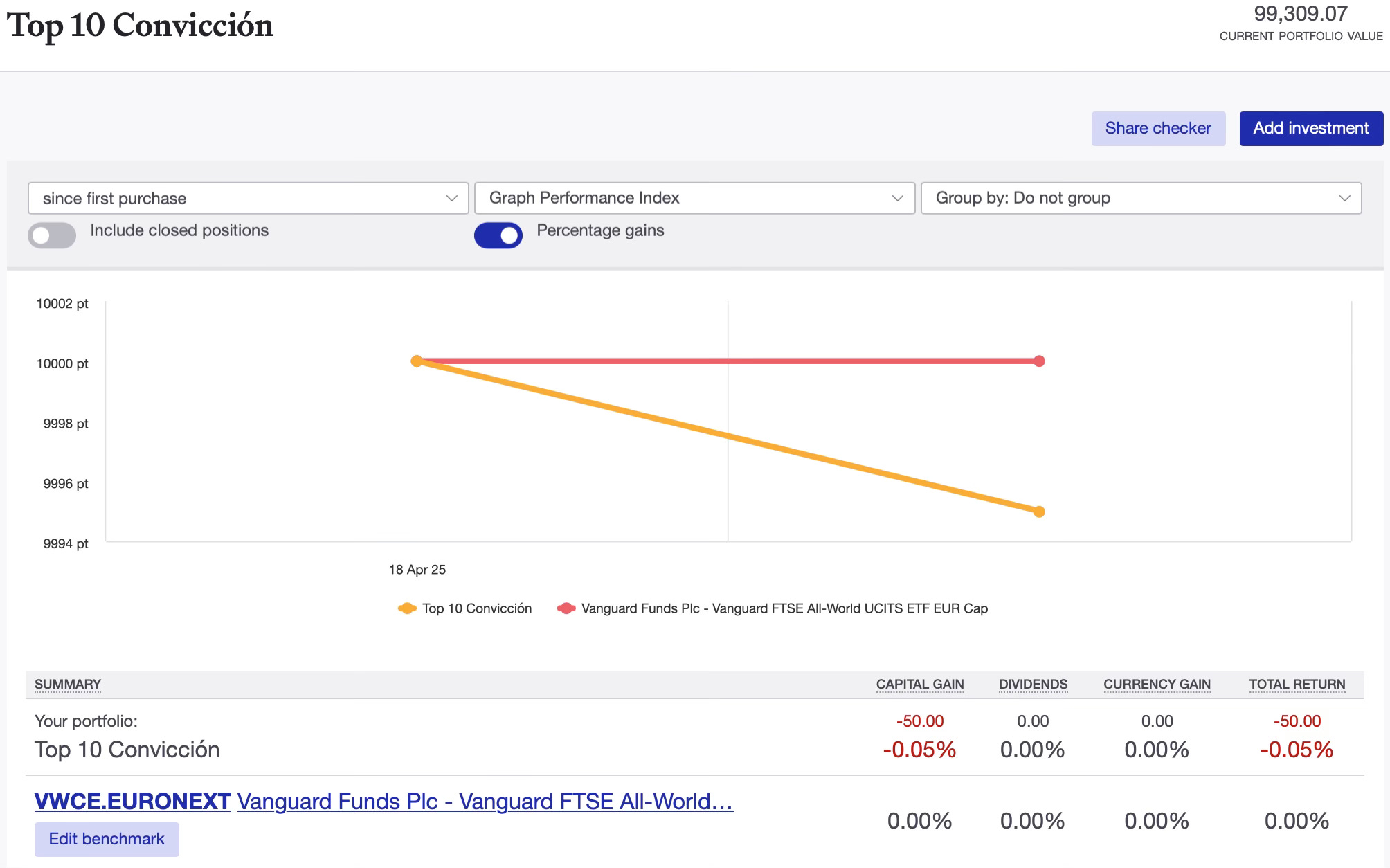Click the CURRENCY GAIN column header
Viewport: 1390px width, 868px height.
pyautogui.click(x=1156, y=685)
